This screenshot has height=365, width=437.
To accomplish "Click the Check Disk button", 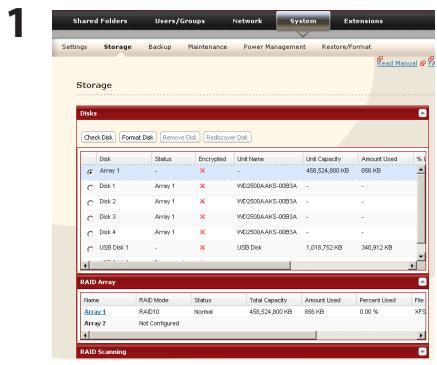I will point(98,137).
